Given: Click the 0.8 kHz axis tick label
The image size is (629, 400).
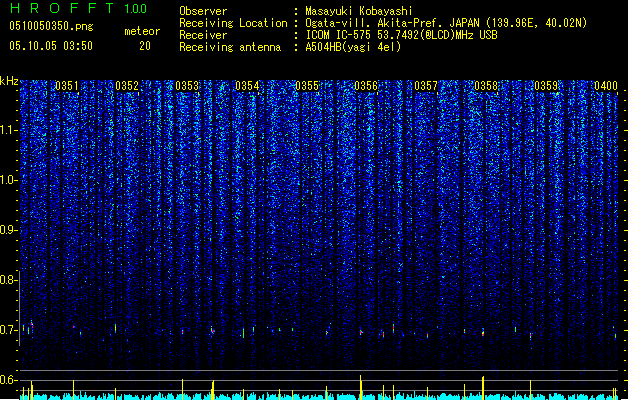Looking at the screenshot, I should (8, 280).
